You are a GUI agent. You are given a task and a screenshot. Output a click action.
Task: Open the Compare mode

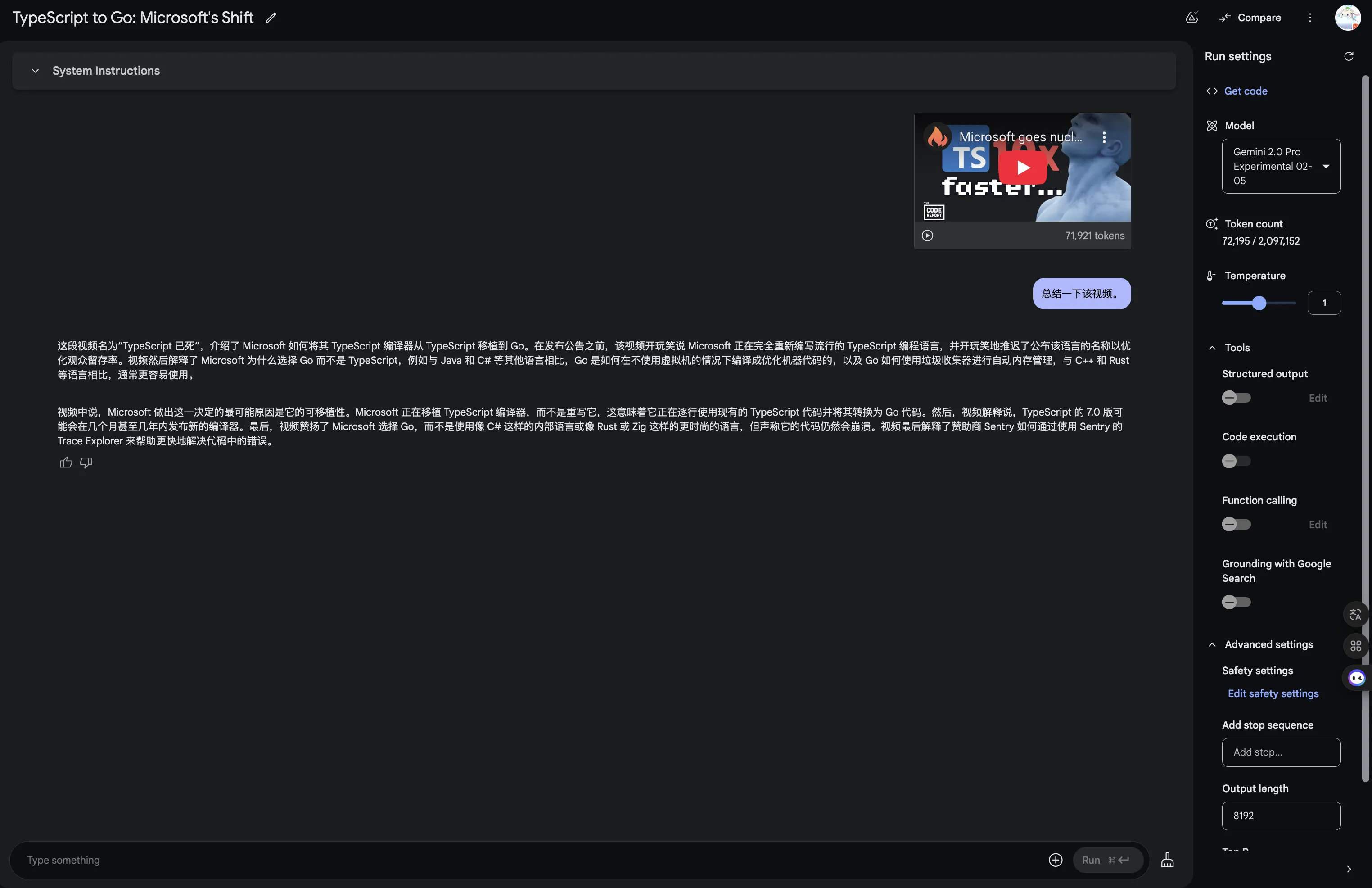[x=1250, y=18]
